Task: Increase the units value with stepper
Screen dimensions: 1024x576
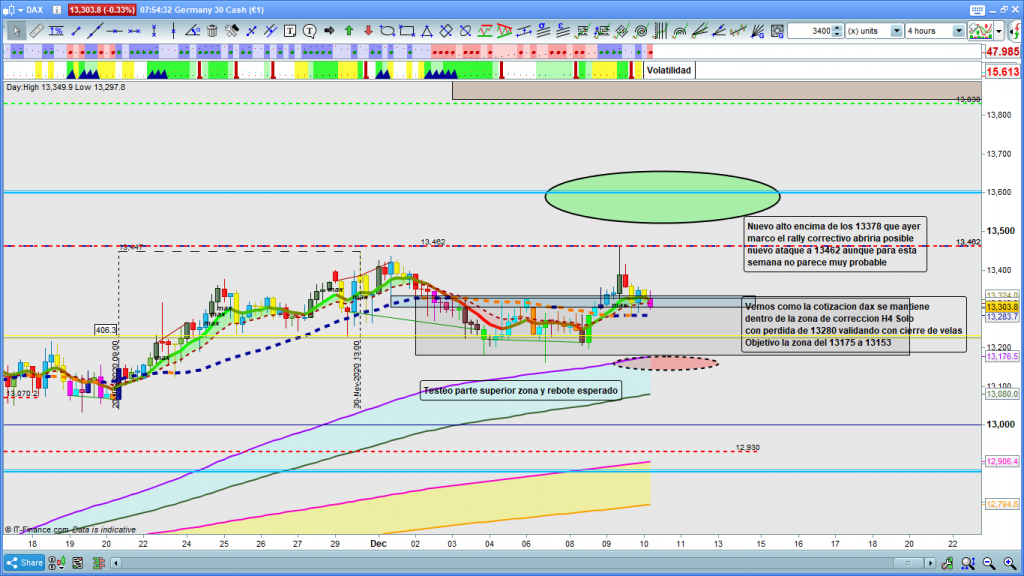Action: (x=838, y=28)
